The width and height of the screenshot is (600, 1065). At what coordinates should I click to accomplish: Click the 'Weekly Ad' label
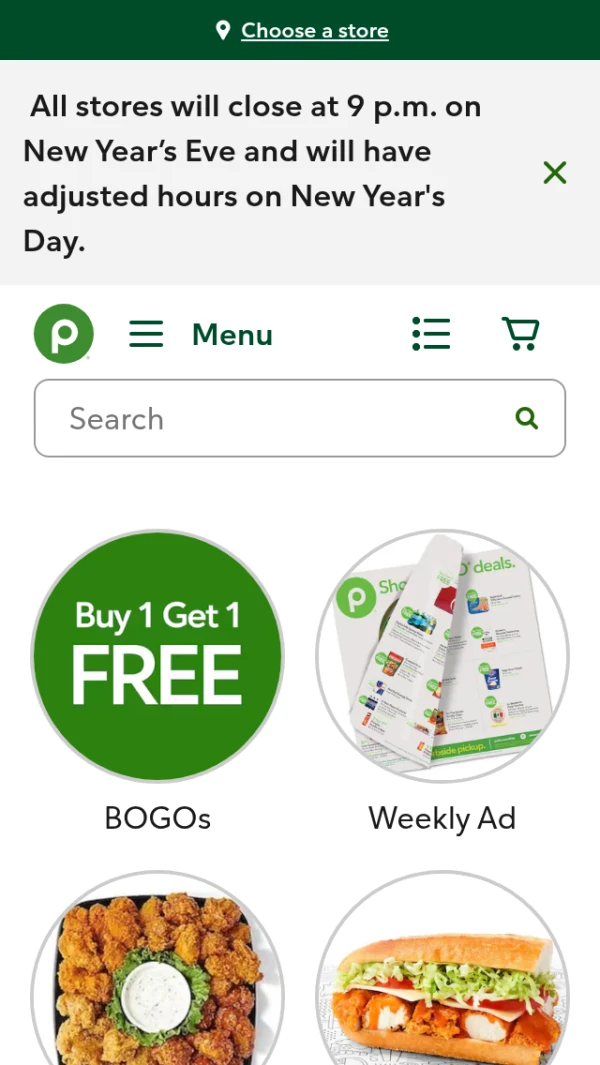pos(442,818)
